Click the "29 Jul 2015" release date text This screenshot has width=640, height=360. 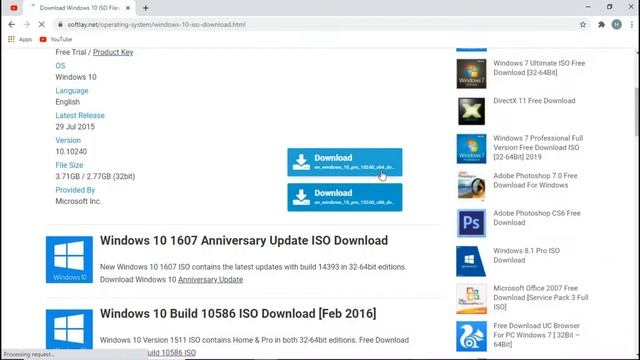click(75, 127)
